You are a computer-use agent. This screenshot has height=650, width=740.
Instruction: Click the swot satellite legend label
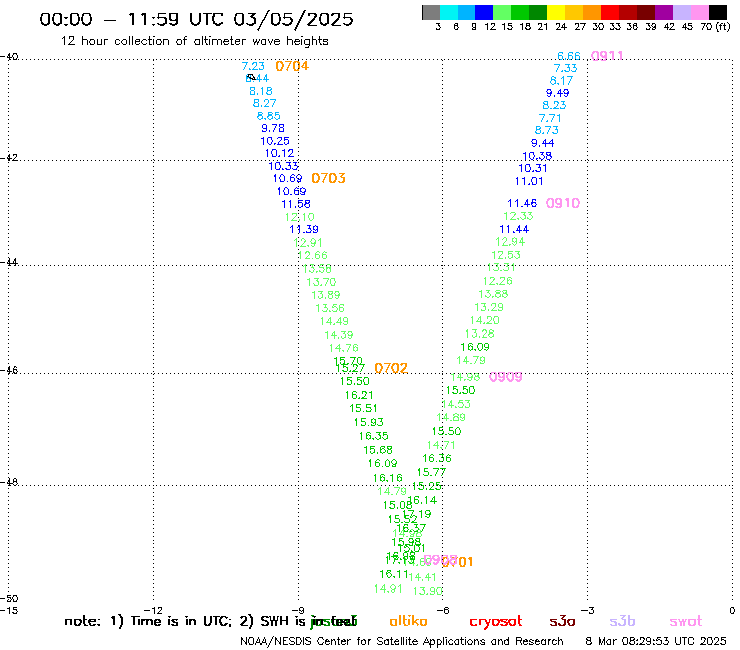pos(686,622)
